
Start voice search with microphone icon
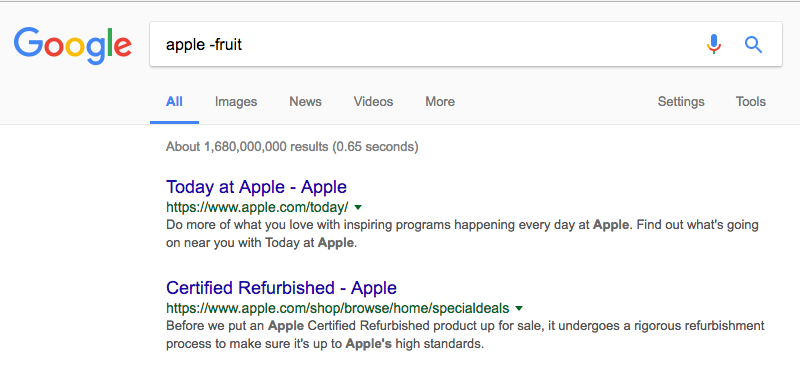714,44
